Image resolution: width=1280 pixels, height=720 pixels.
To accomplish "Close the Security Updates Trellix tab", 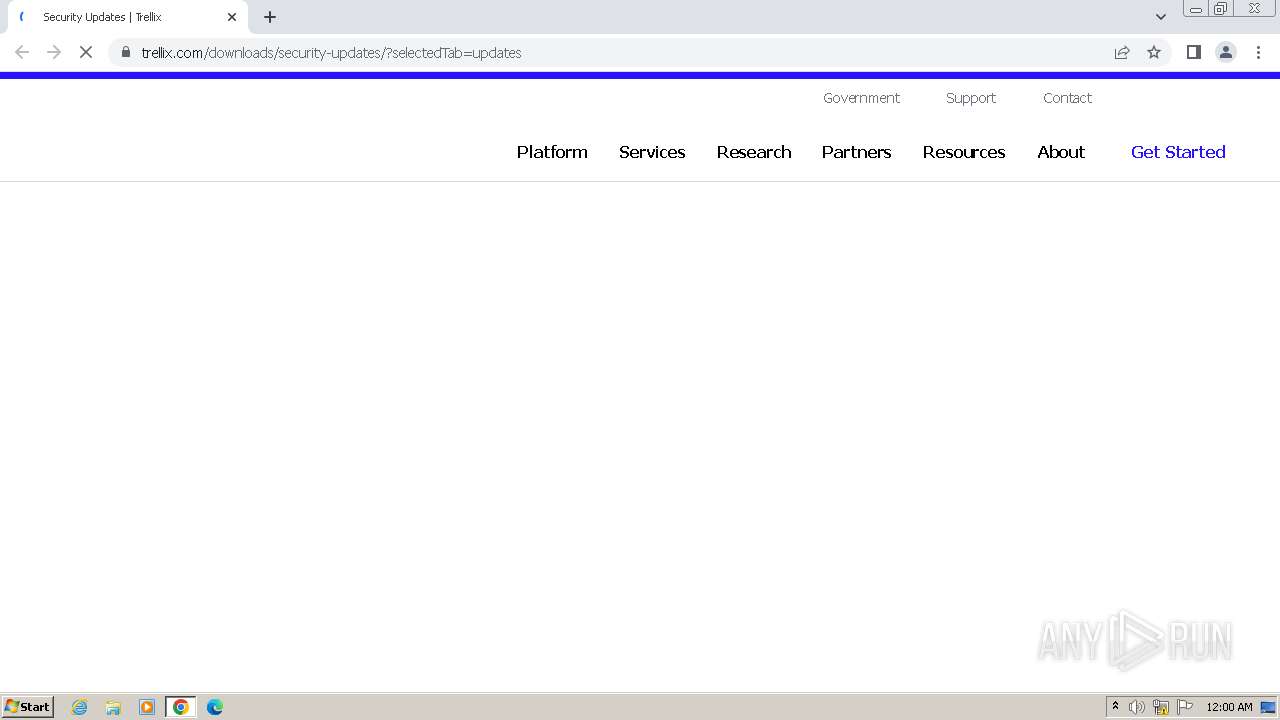I will [x=232, y=17].
